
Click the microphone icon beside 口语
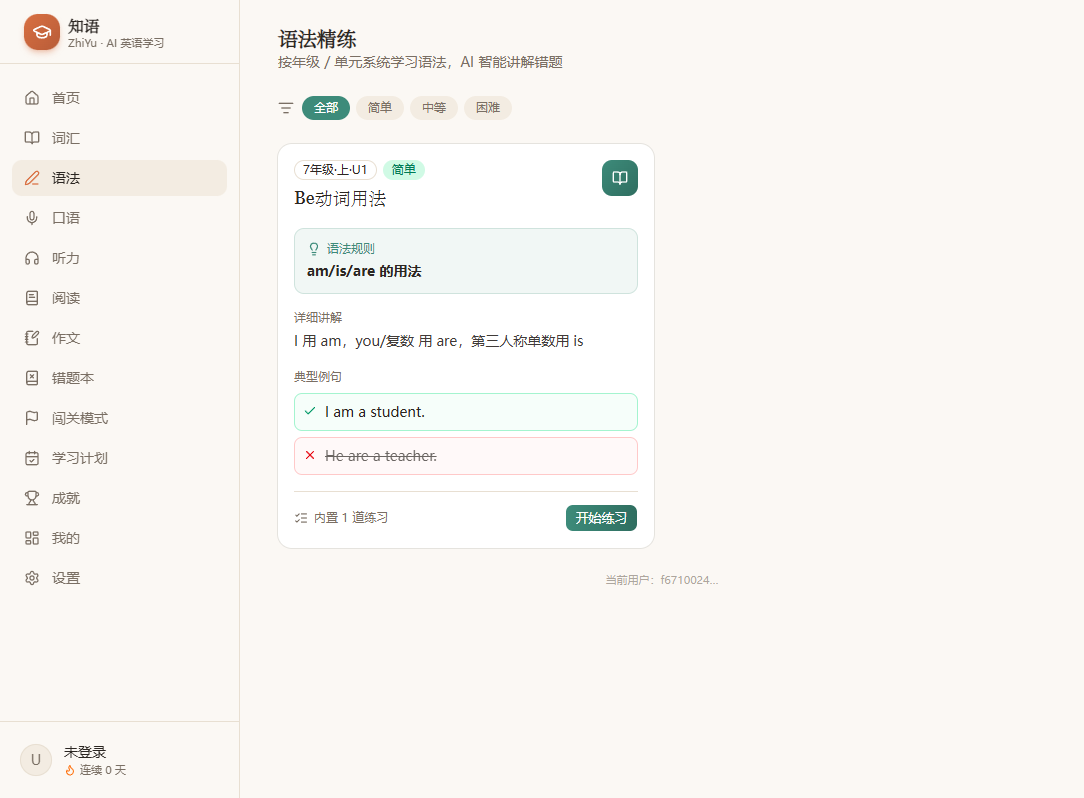coord(32,218)
